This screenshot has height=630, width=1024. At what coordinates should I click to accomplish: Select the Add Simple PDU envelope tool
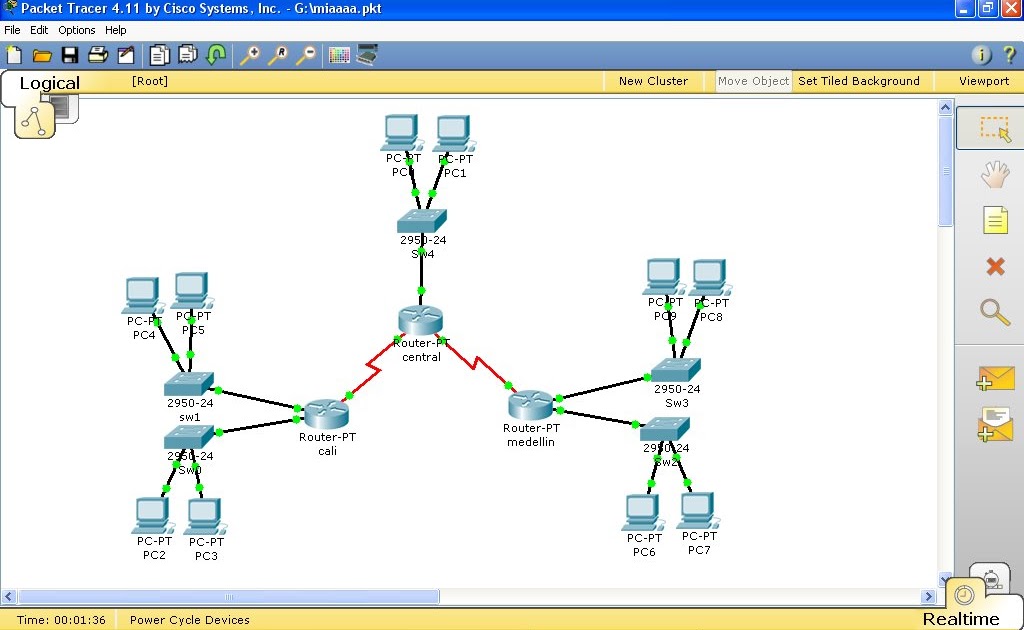(x=995, y=378)
